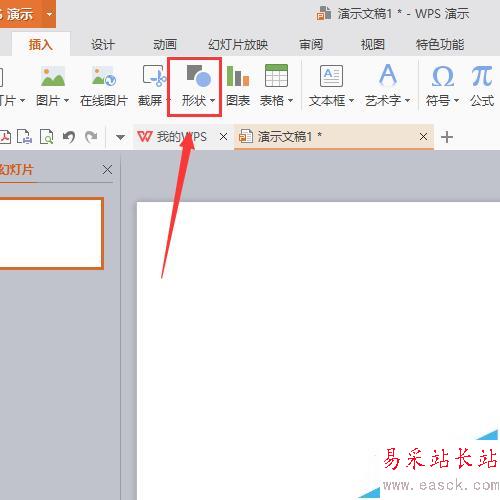The height and width of the screenshot is (500, 500).
Task: Click the 形状 shapes icon
Action: tap(199, 76)
